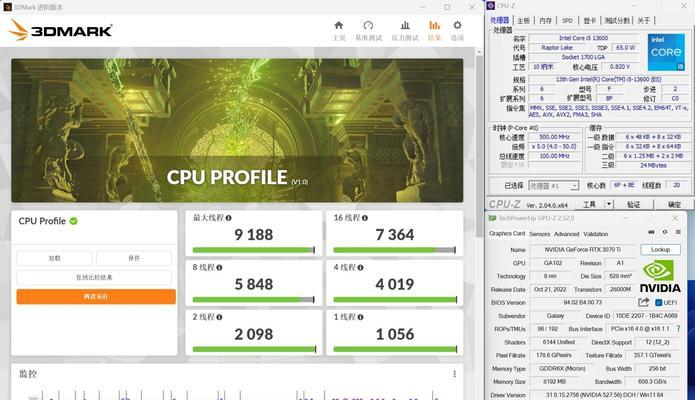Click the GPU Name field showing RTX 3070 Ti

point(582,250)
